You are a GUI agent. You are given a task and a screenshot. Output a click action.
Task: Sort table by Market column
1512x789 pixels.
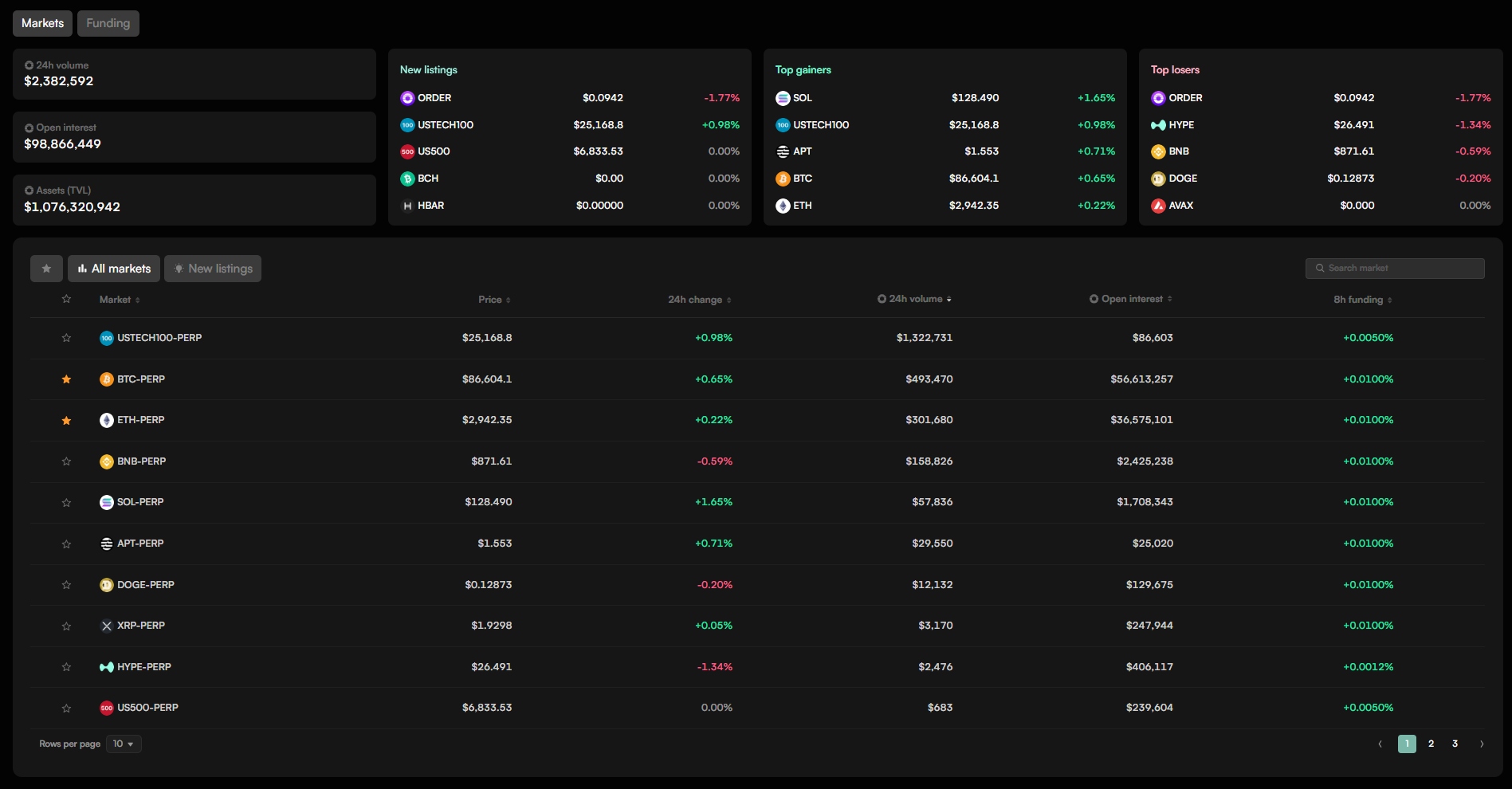point(120,300)
